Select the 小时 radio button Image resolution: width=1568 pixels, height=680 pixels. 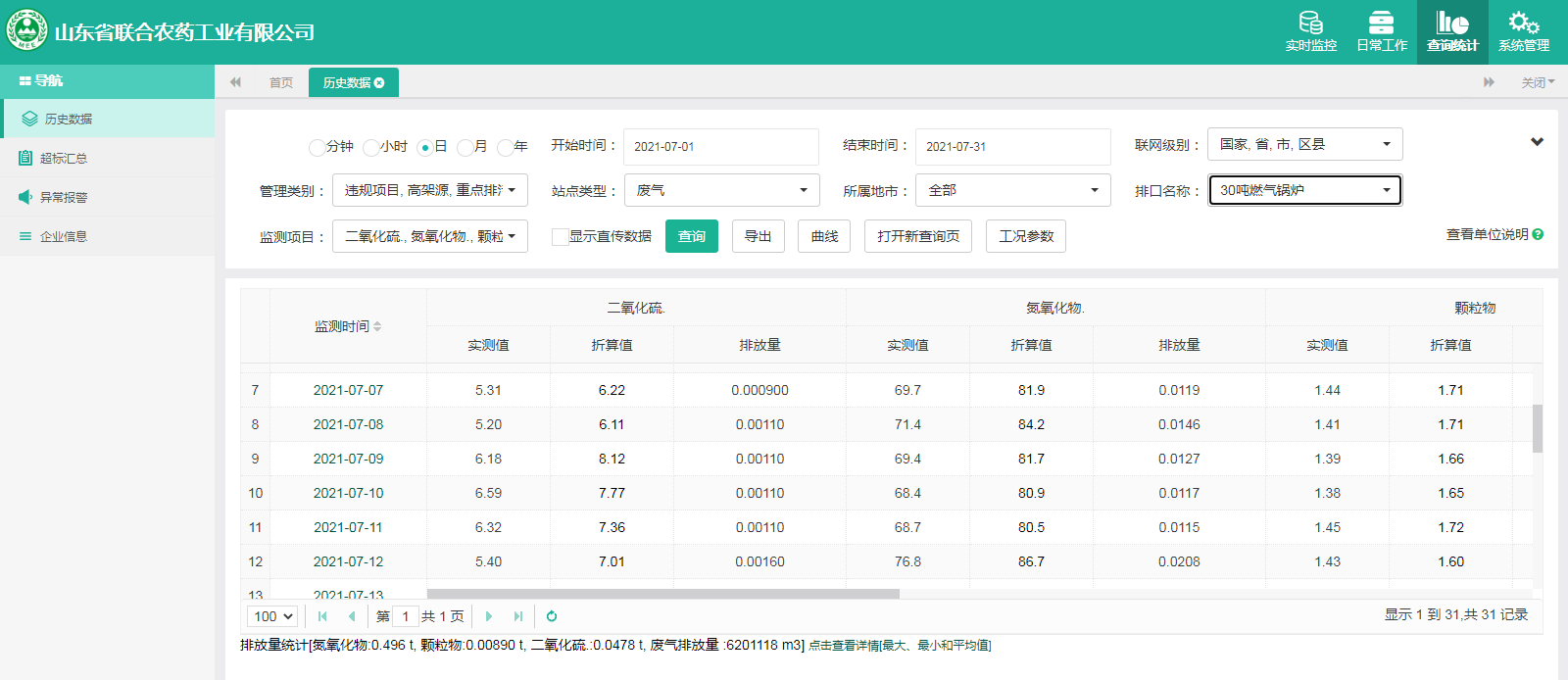pos(370,147)
